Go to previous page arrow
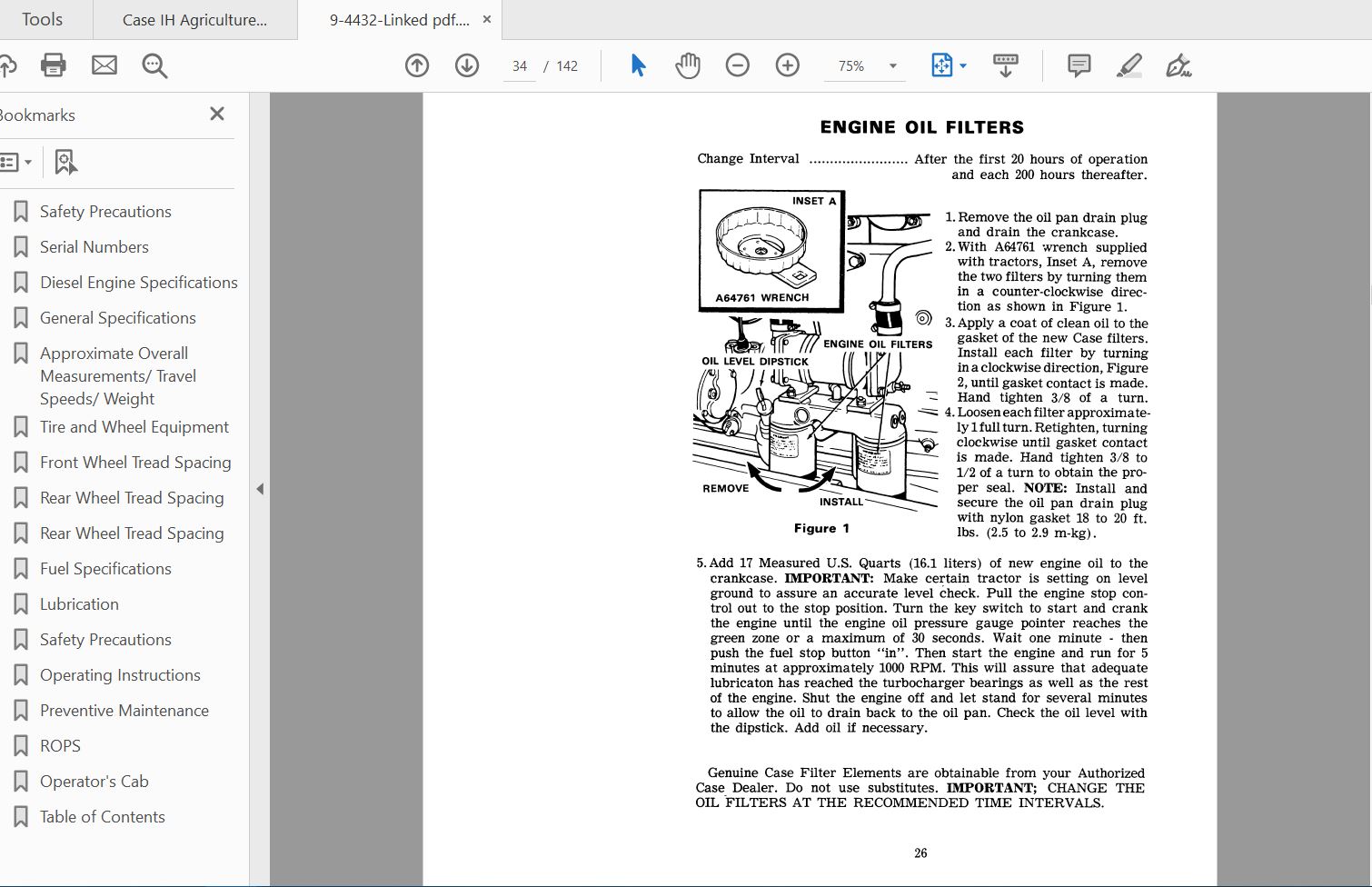The image size is (1372, 887). tap(417, 65)
